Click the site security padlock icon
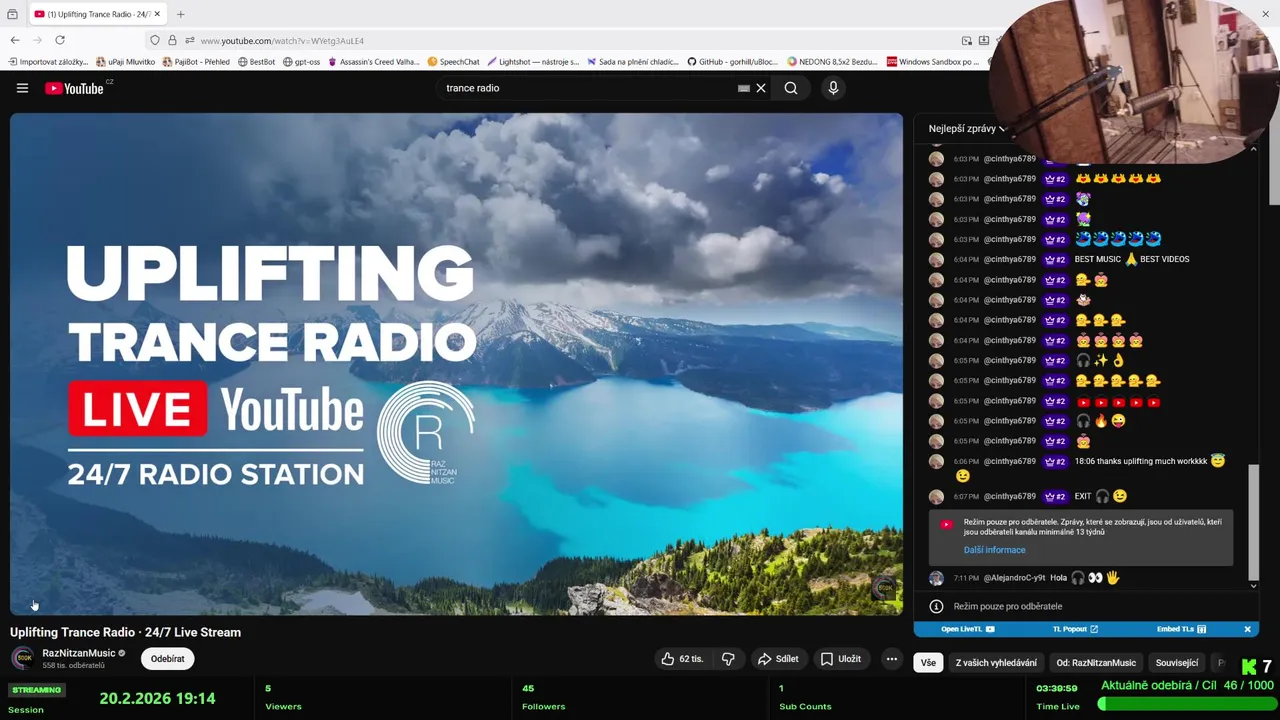The height and width of the screenshot is (720, 1280). click(172, 41)
